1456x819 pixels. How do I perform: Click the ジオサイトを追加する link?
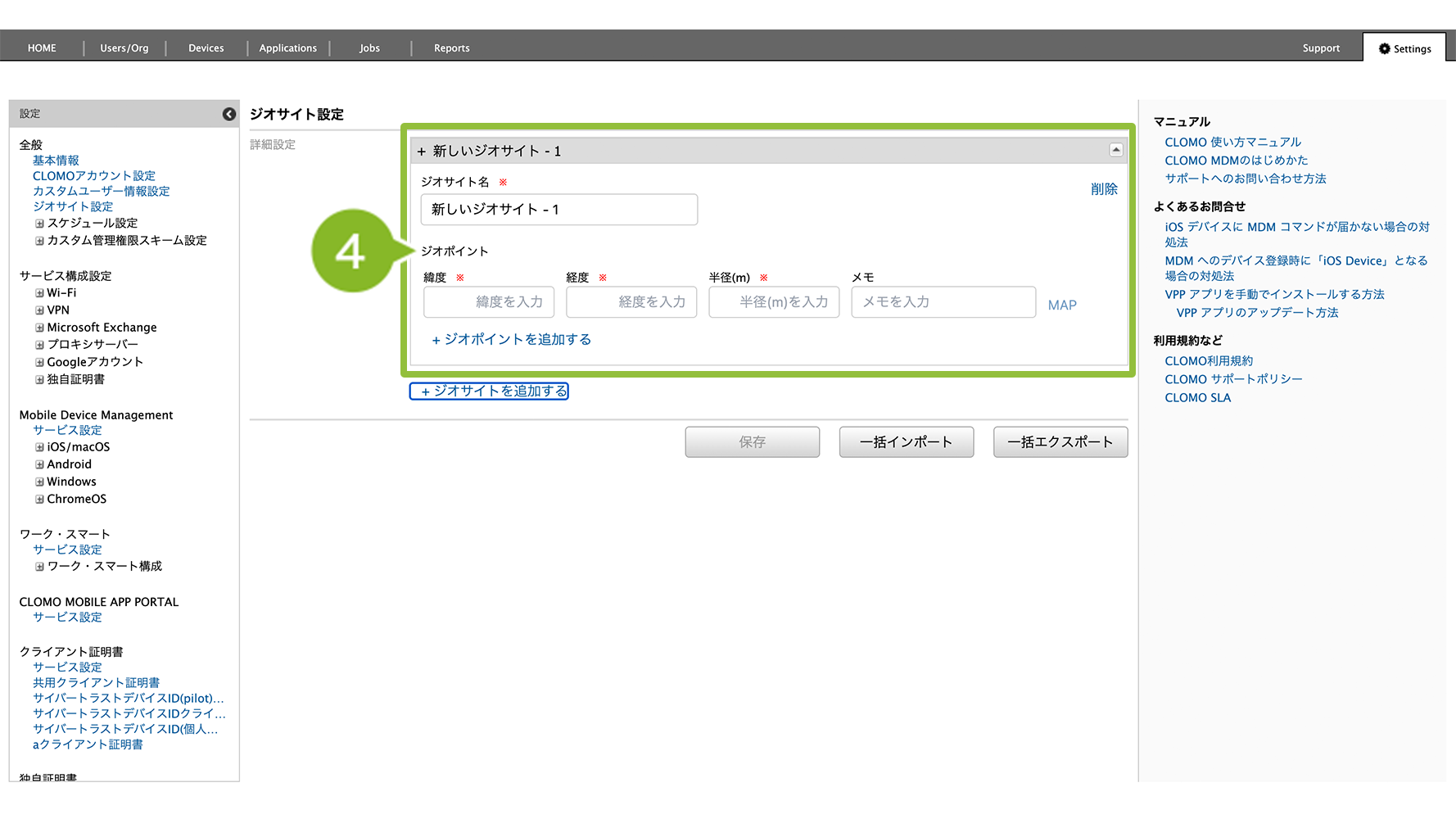489,391
